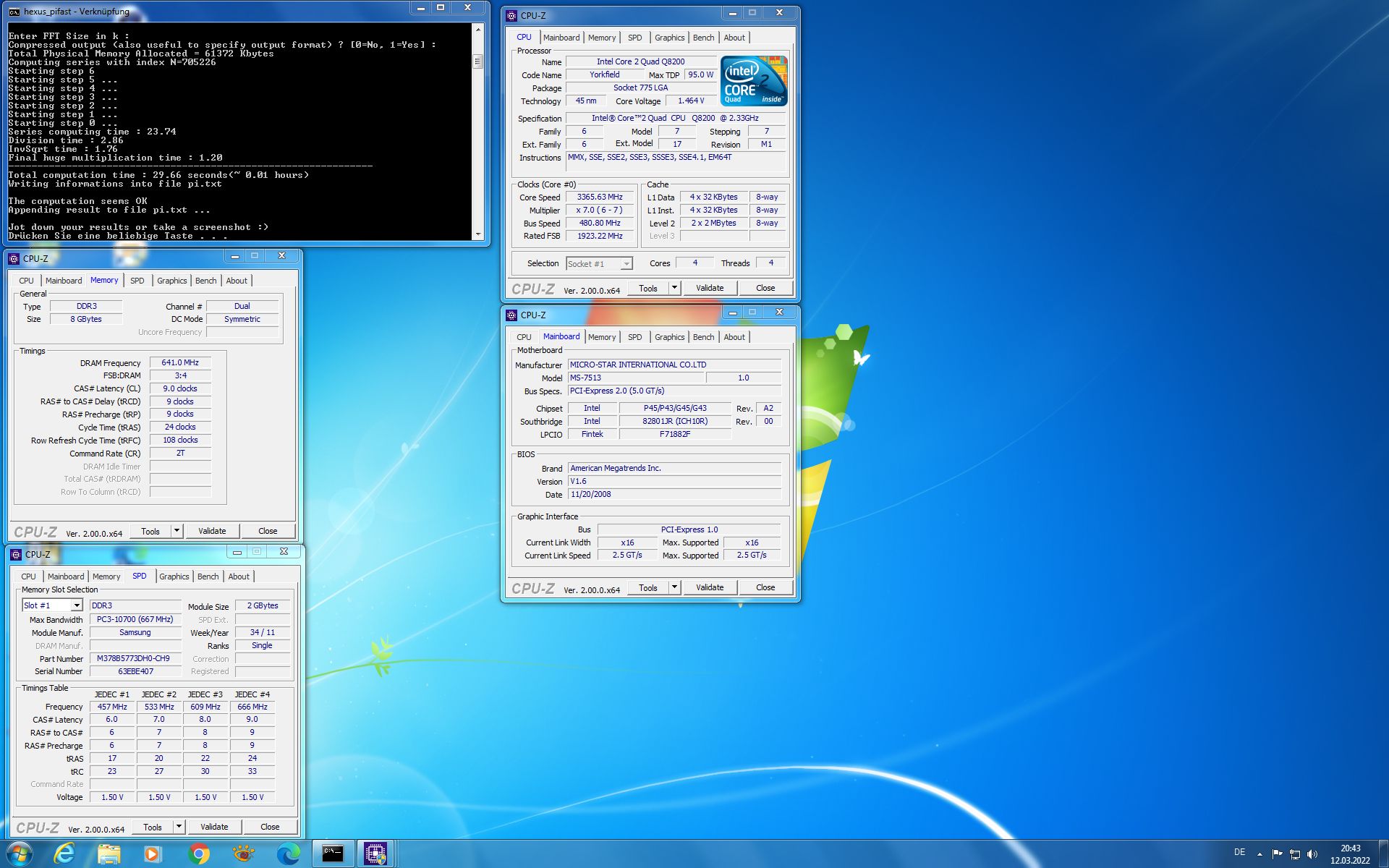This screenshot has width=1389, height=868.
Task: Click title bar icon of hexus_pifast console
Action: [x=14, y=12]
